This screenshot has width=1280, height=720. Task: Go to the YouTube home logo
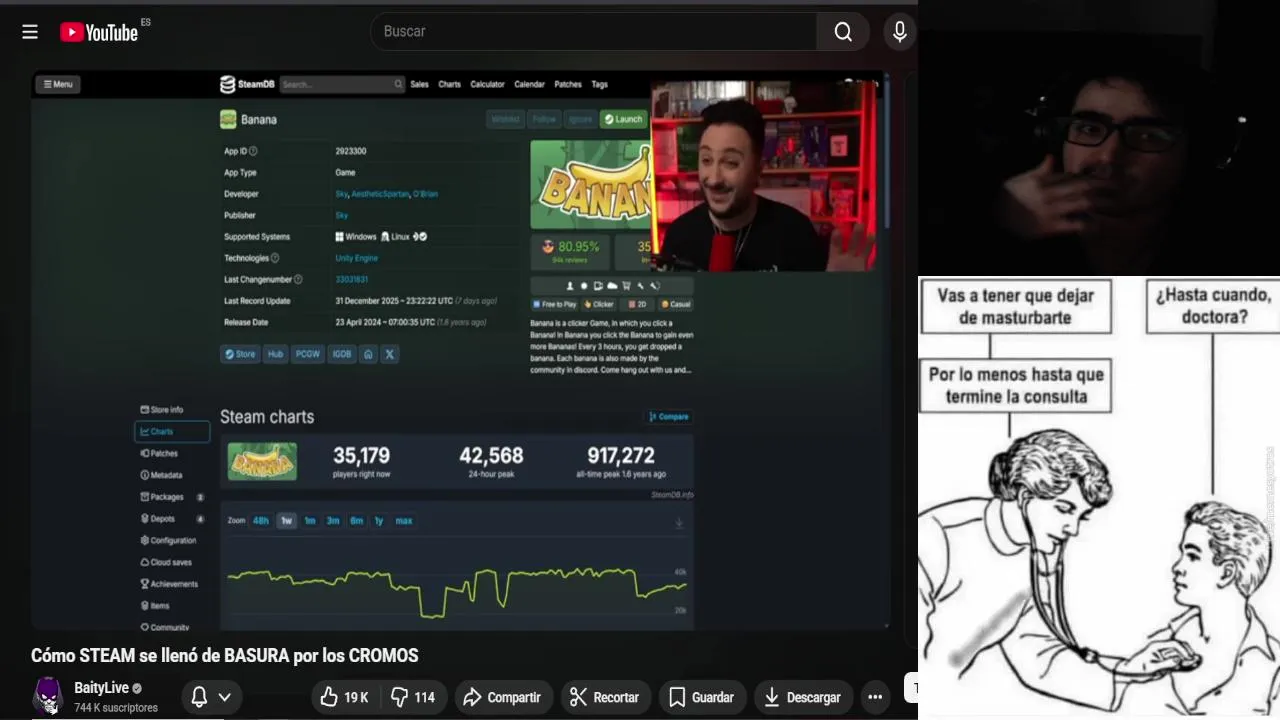click(x=99, y=32)
